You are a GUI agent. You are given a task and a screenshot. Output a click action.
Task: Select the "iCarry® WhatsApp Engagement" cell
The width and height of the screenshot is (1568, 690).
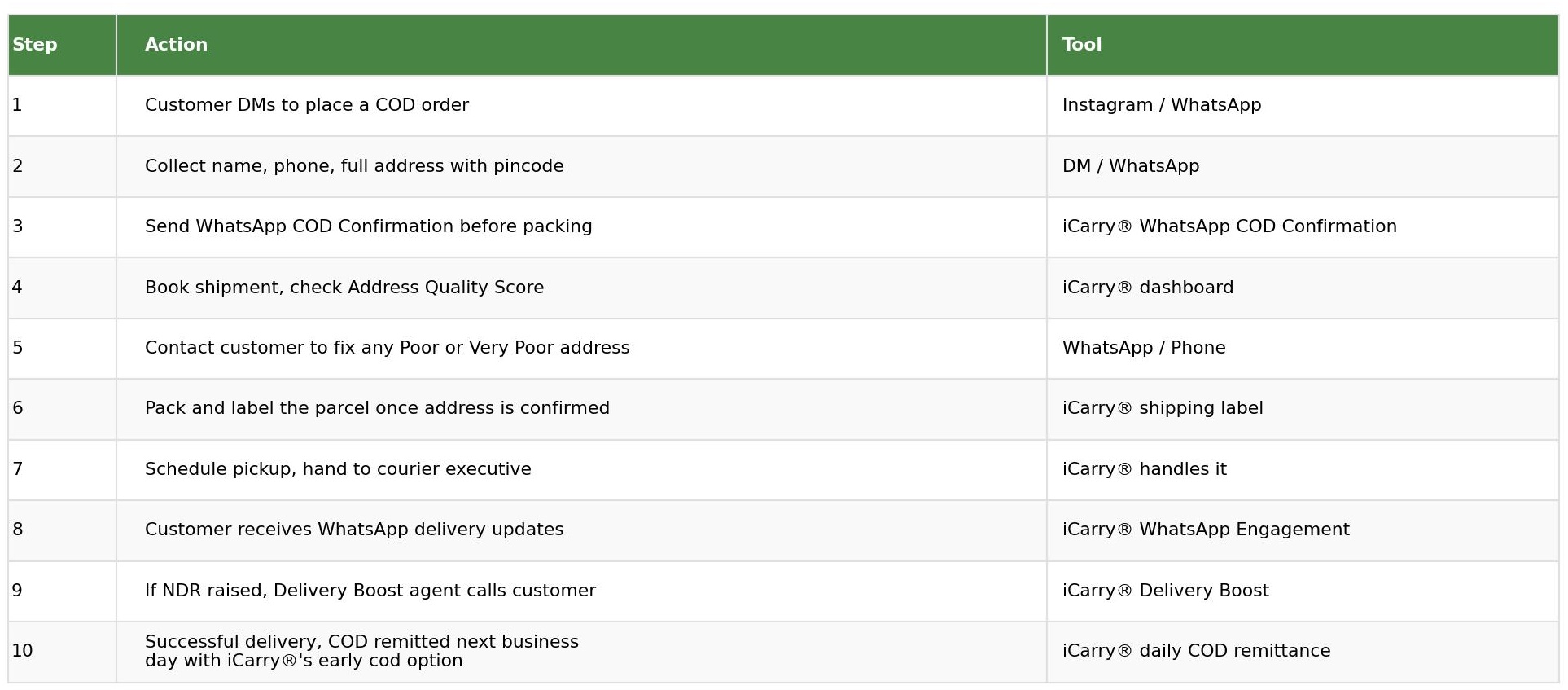tap(1303, 530)
